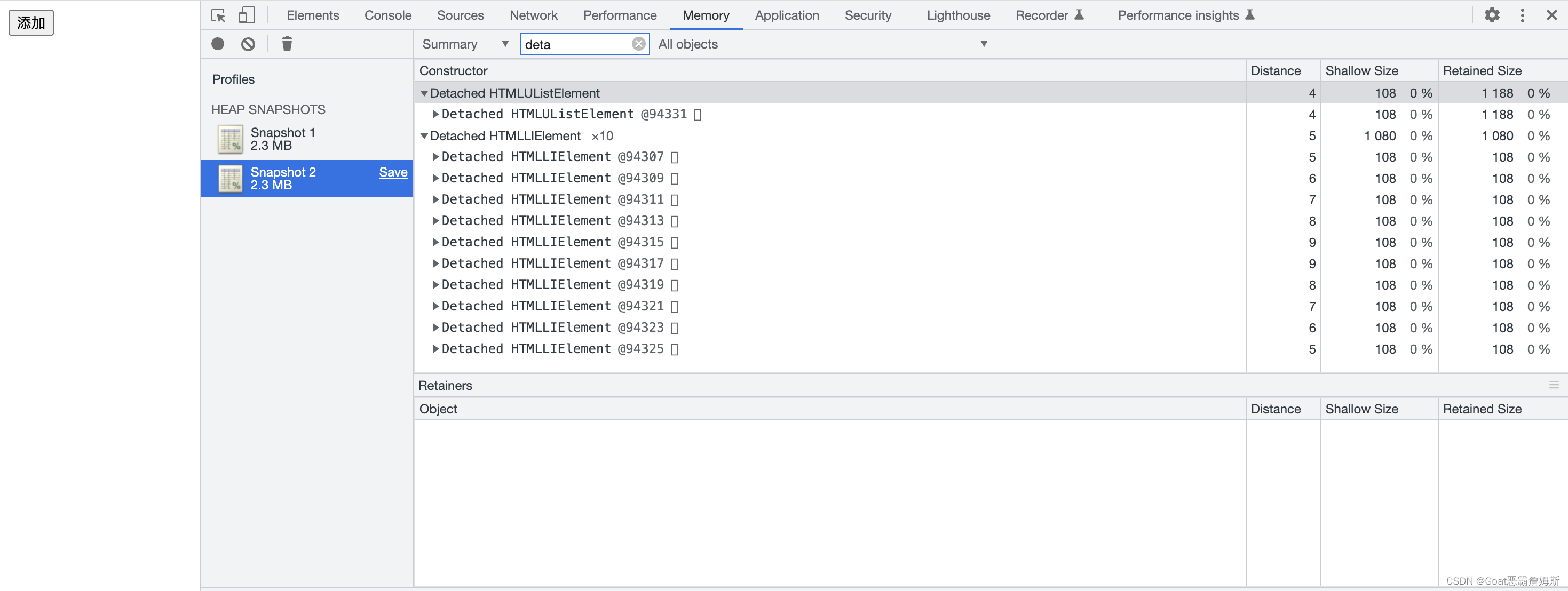
Task: Click the take heap snapshot record icon
Action: pos(218,44)
